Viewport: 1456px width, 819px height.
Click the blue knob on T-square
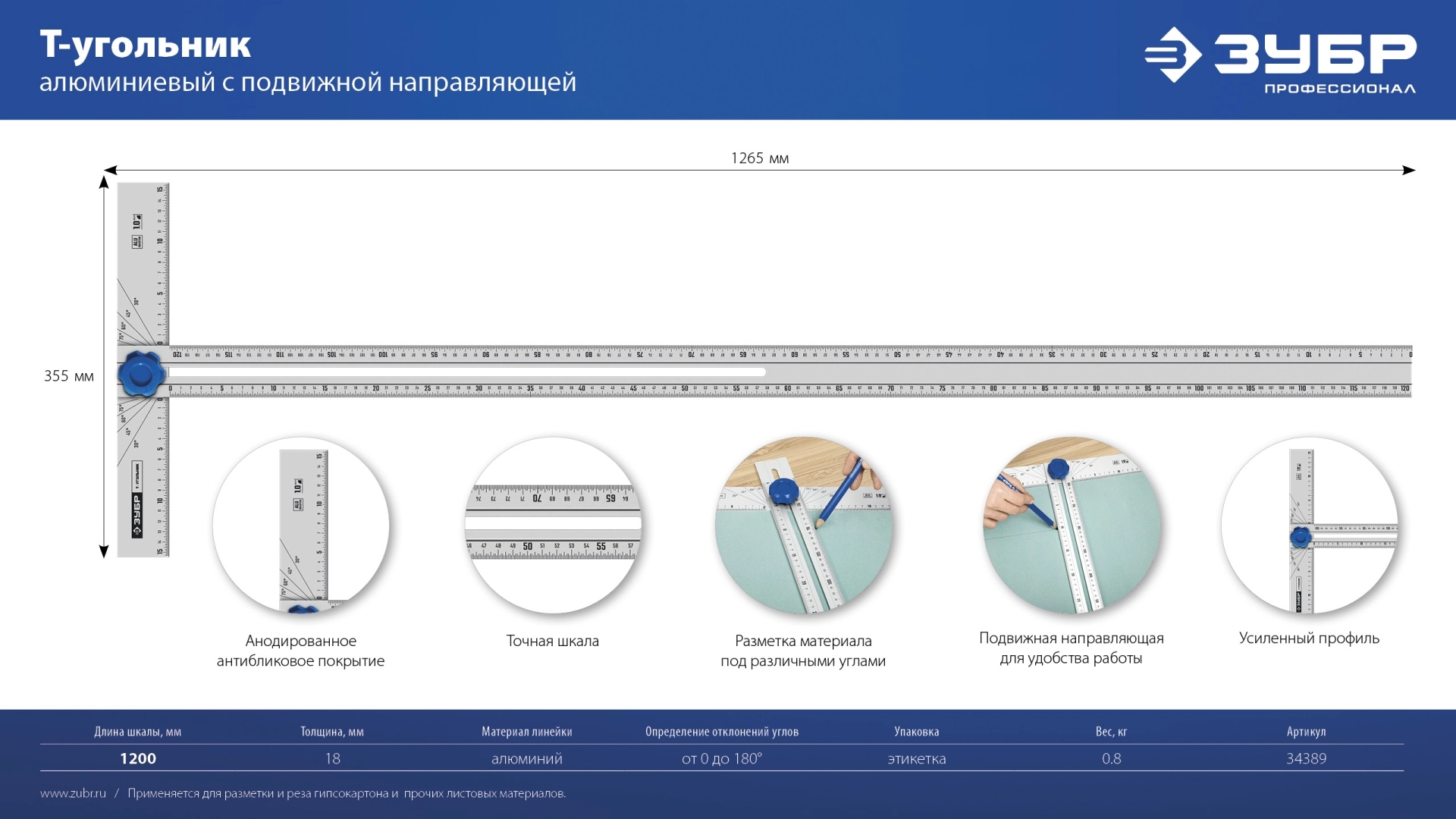[x=141, y=373]
